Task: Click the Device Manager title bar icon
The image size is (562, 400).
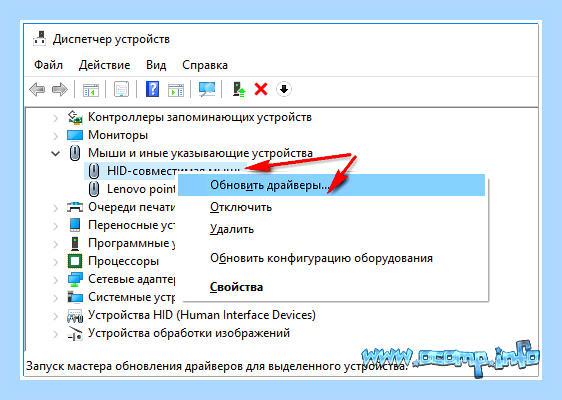Action: coord(39,38)
